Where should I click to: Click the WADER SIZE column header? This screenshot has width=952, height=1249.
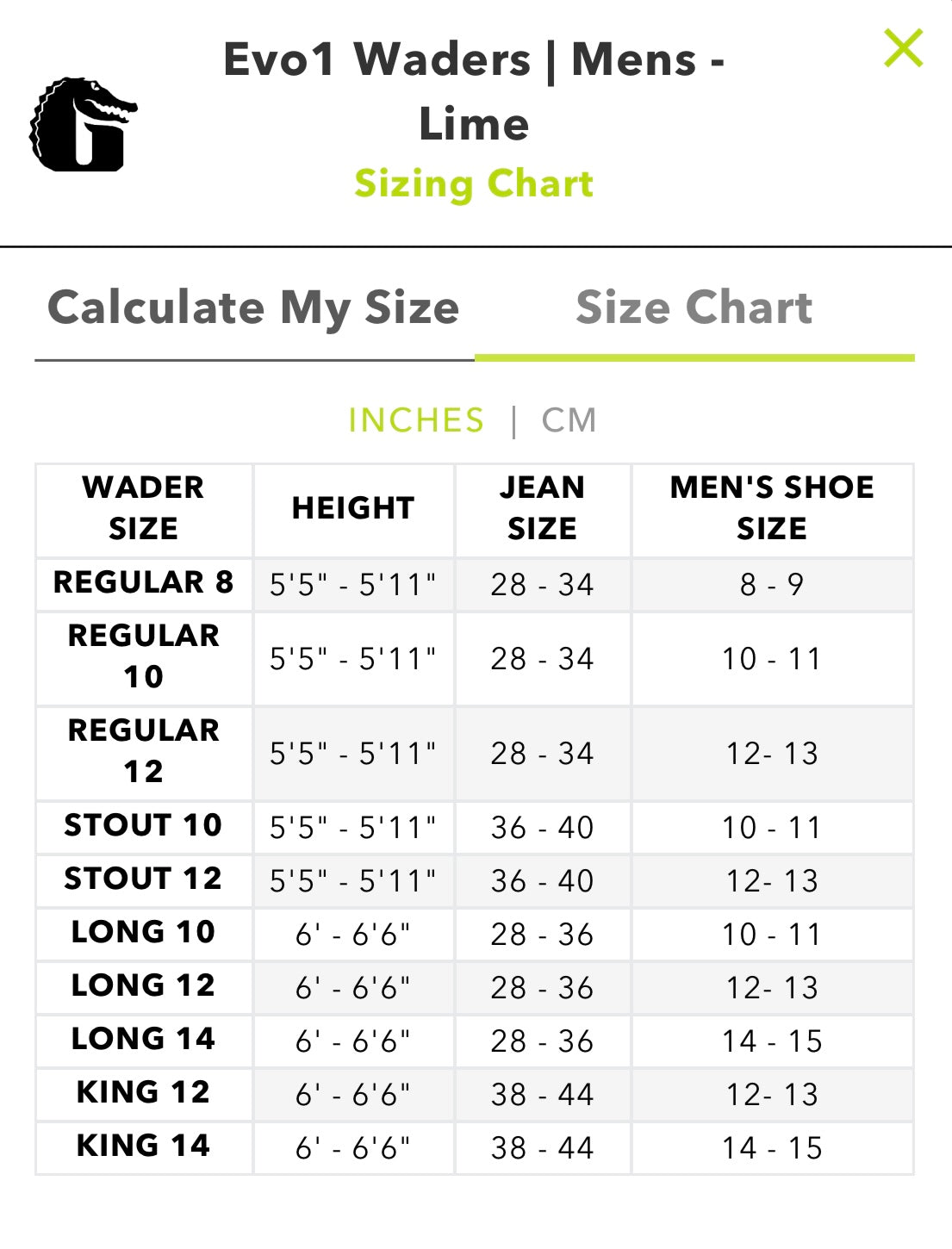pos(144,508)
